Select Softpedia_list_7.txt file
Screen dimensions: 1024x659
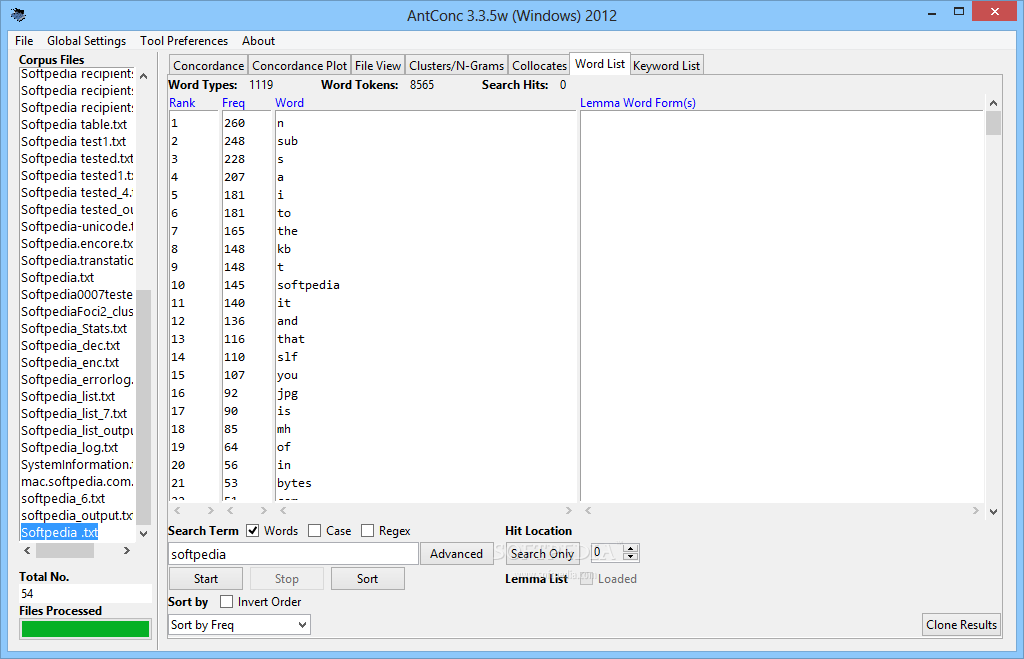74,413
